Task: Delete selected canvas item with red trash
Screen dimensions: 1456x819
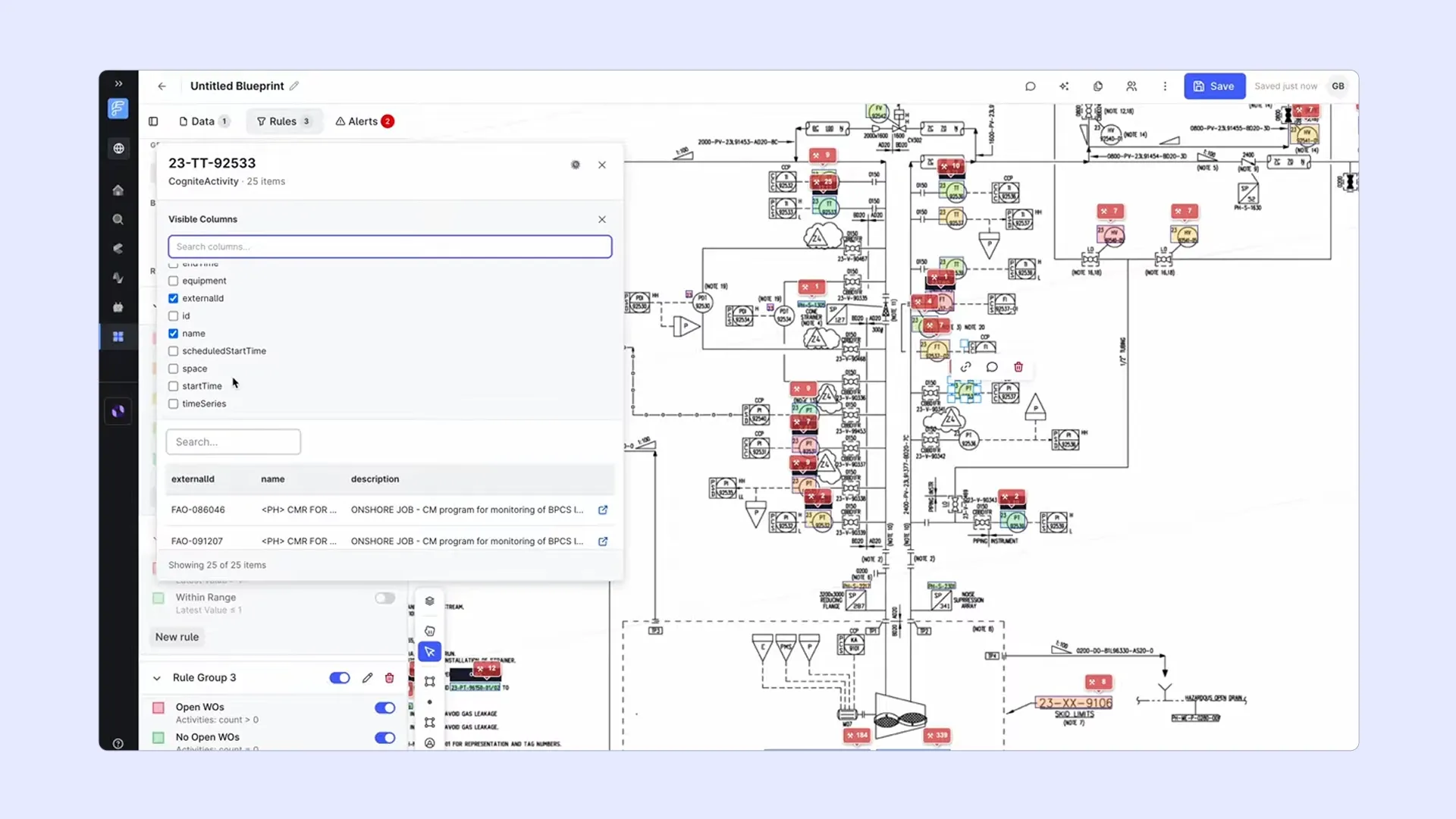Action: click(x=1018, y=367)
